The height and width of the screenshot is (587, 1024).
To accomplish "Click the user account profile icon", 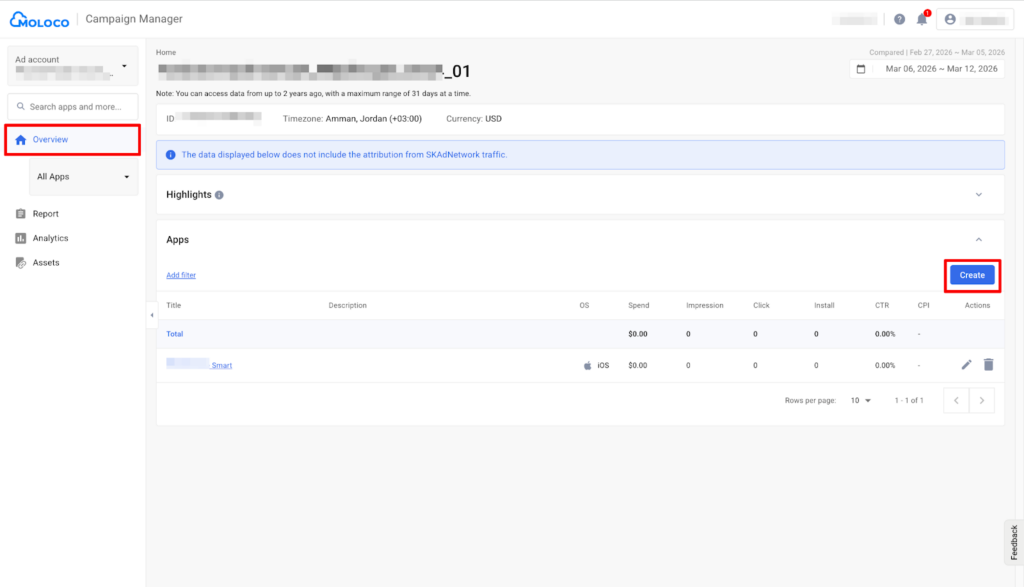I will click(x=950, y=19).
